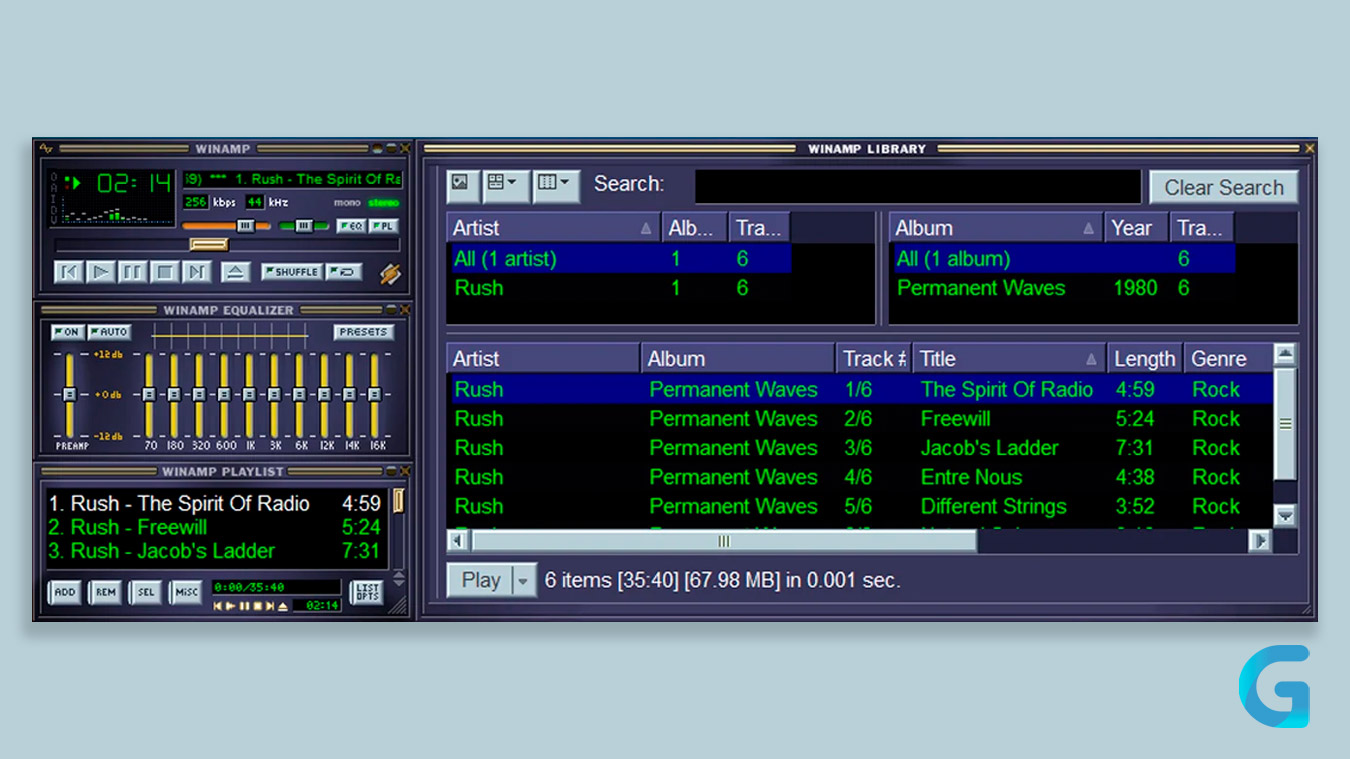Open the playlist ADD menu
This screenshot has height=759, width=1350.
point(65,592)
